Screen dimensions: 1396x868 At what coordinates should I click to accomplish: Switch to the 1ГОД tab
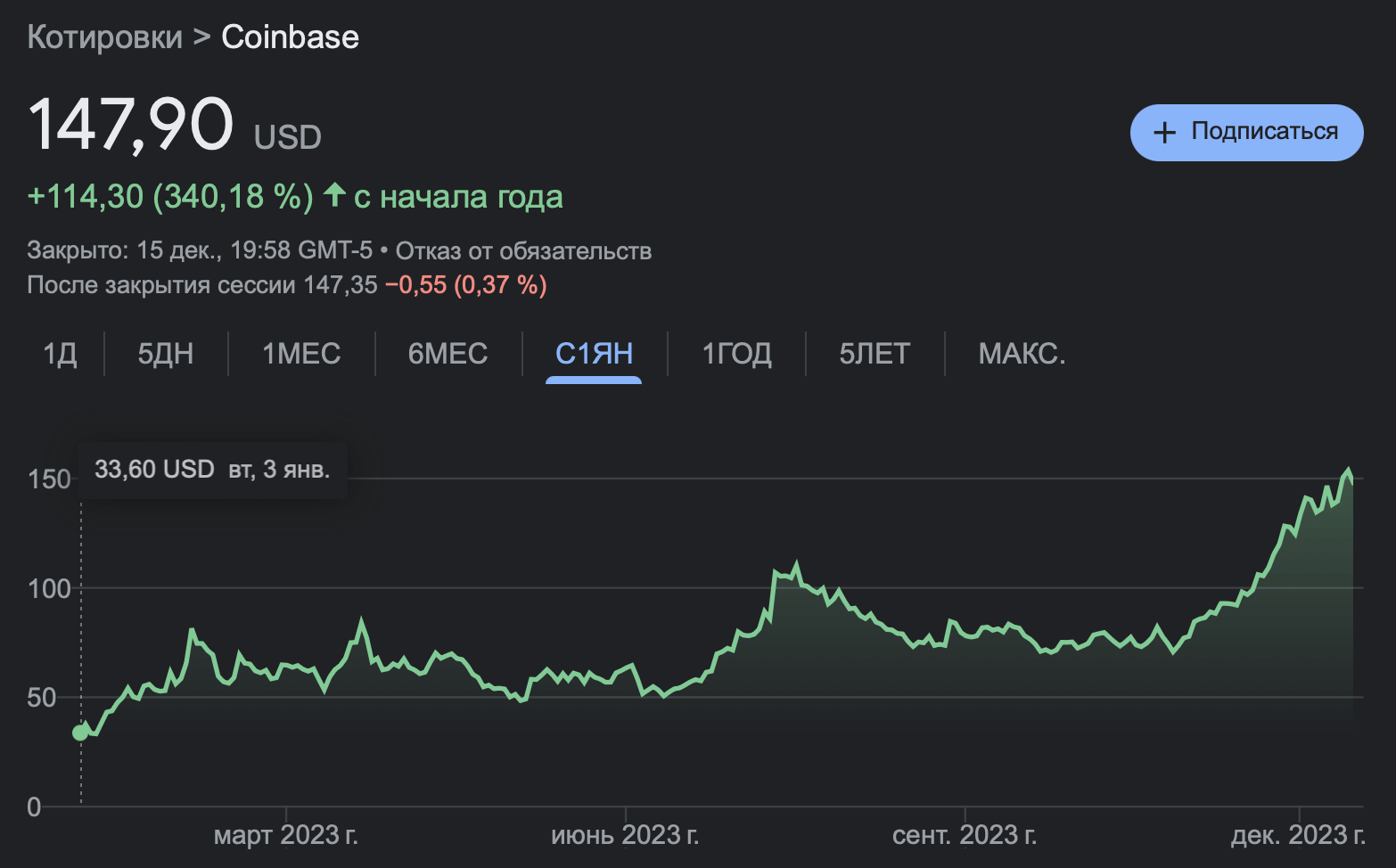tap(736, 354)
